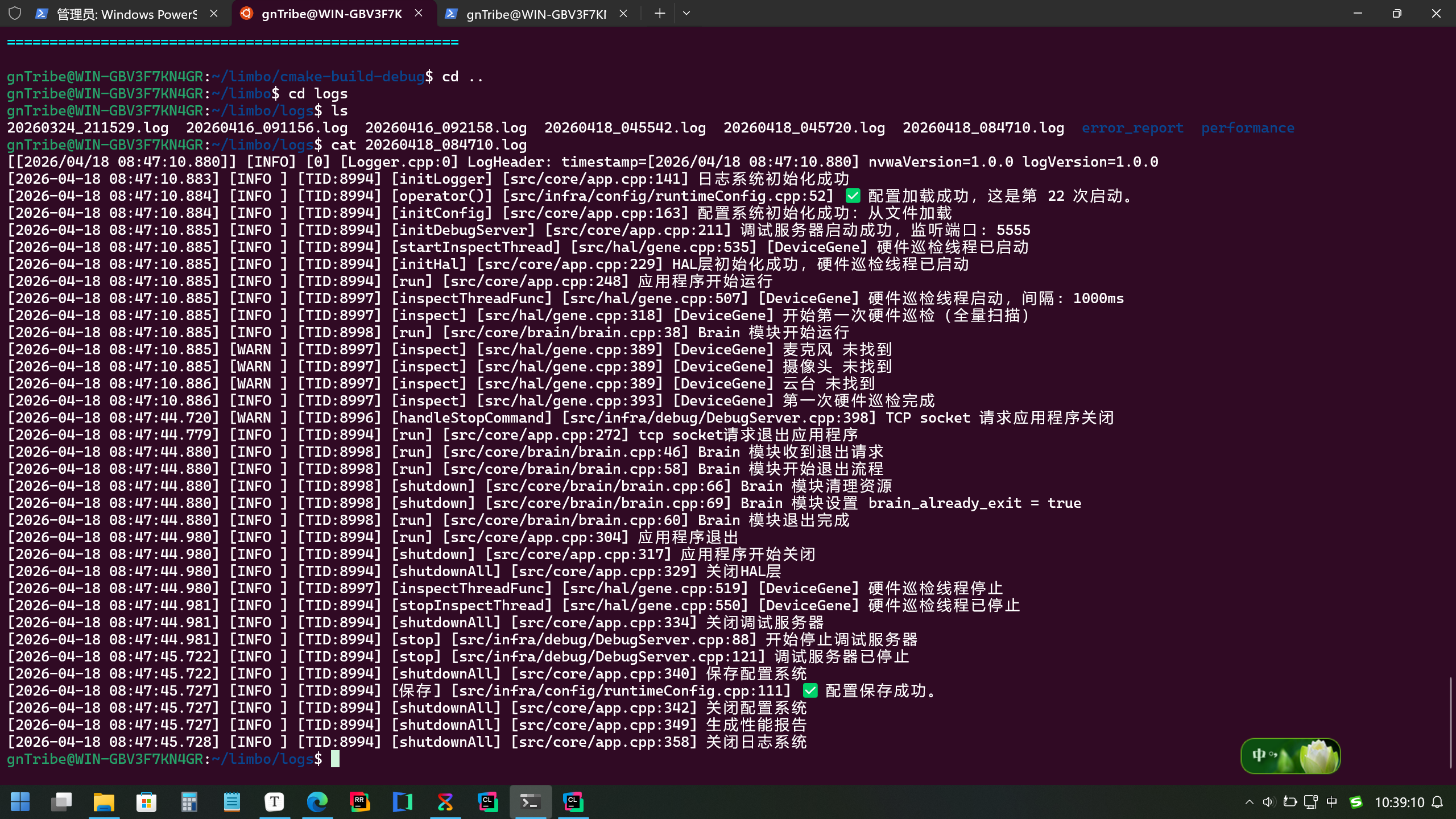Open a new terminal tab with plus button

tap(660, 14)
